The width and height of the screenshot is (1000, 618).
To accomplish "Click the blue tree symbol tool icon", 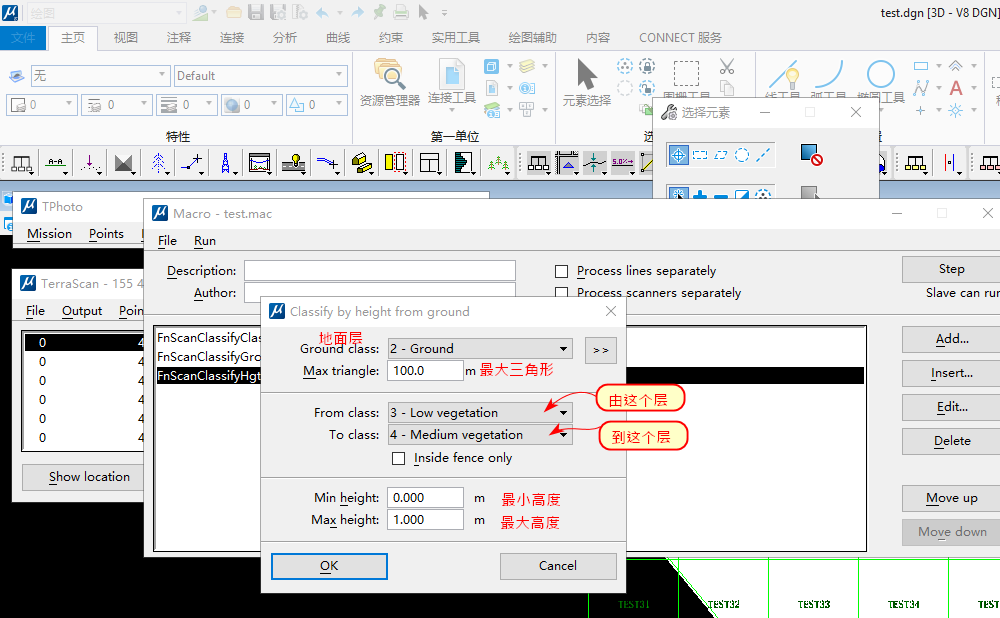I will point(158,164).
